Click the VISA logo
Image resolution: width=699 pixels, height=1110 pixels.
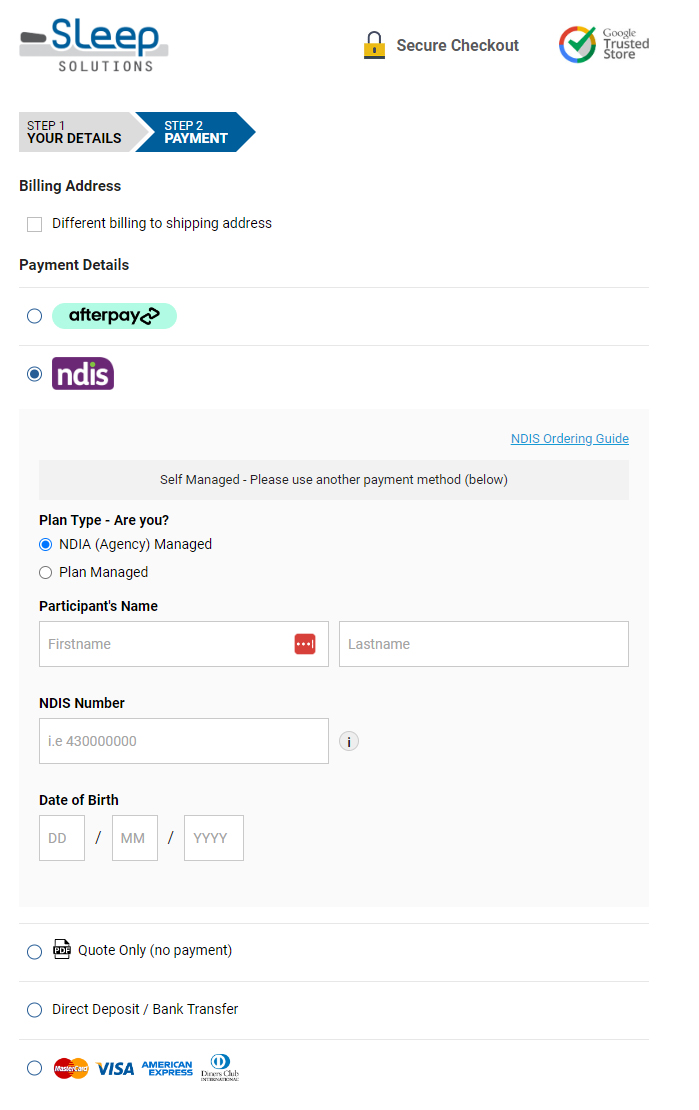click(x=114, y=1068)
